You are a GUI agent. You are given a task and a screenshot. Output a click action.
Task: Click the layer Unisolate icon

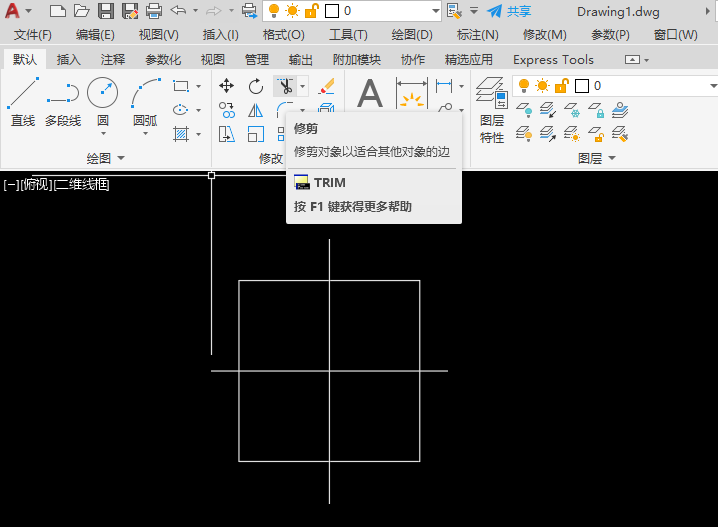pyautogui.click(x=548, y=134)
